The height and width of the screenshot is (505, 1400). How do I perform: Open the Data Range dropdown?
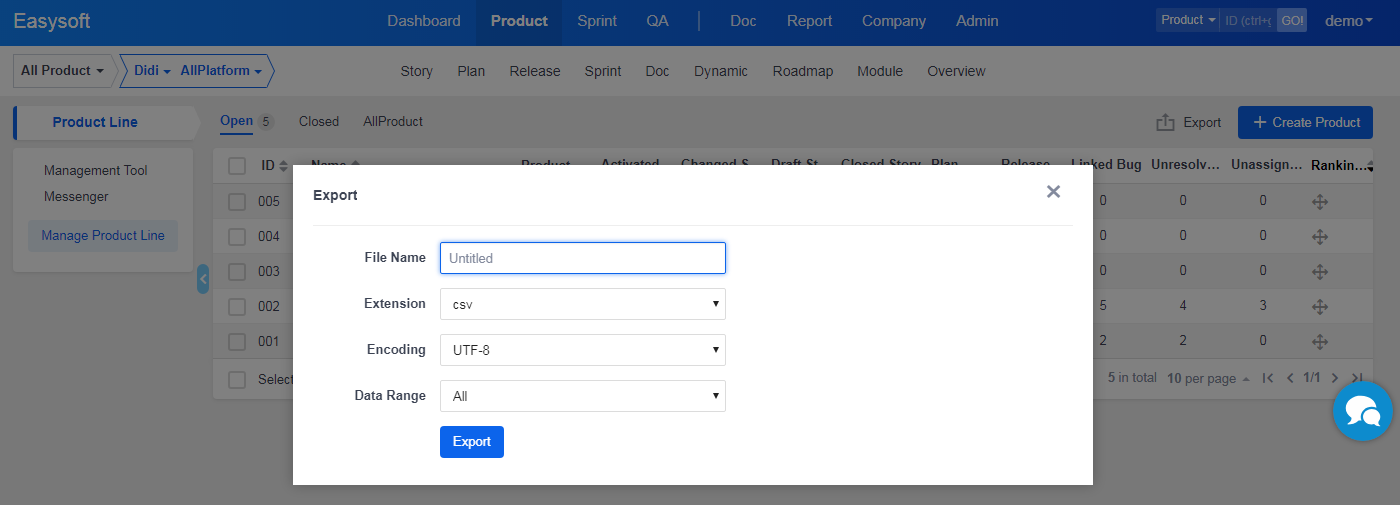tap(582, 396)
